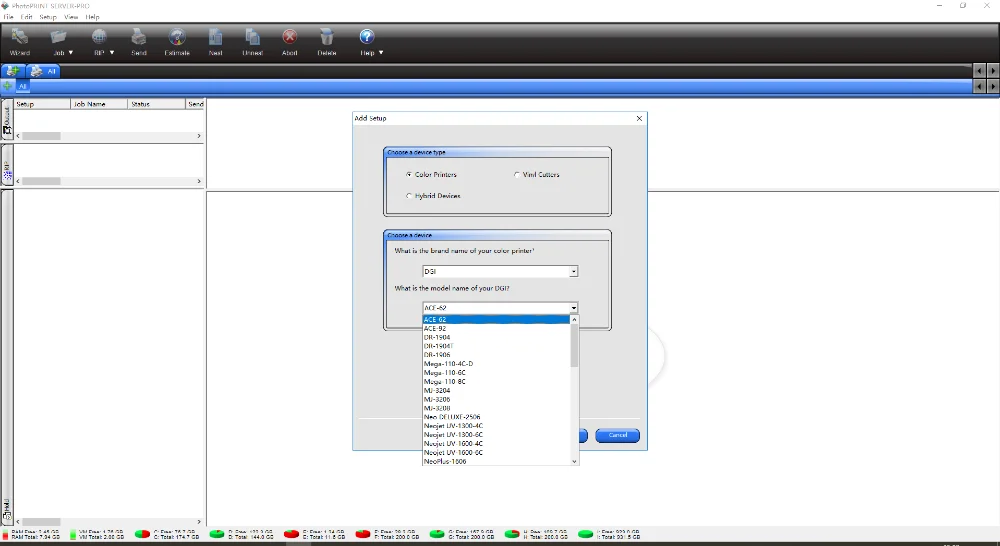
Task: Open the Setup menu
Action: tap(48, 17)
